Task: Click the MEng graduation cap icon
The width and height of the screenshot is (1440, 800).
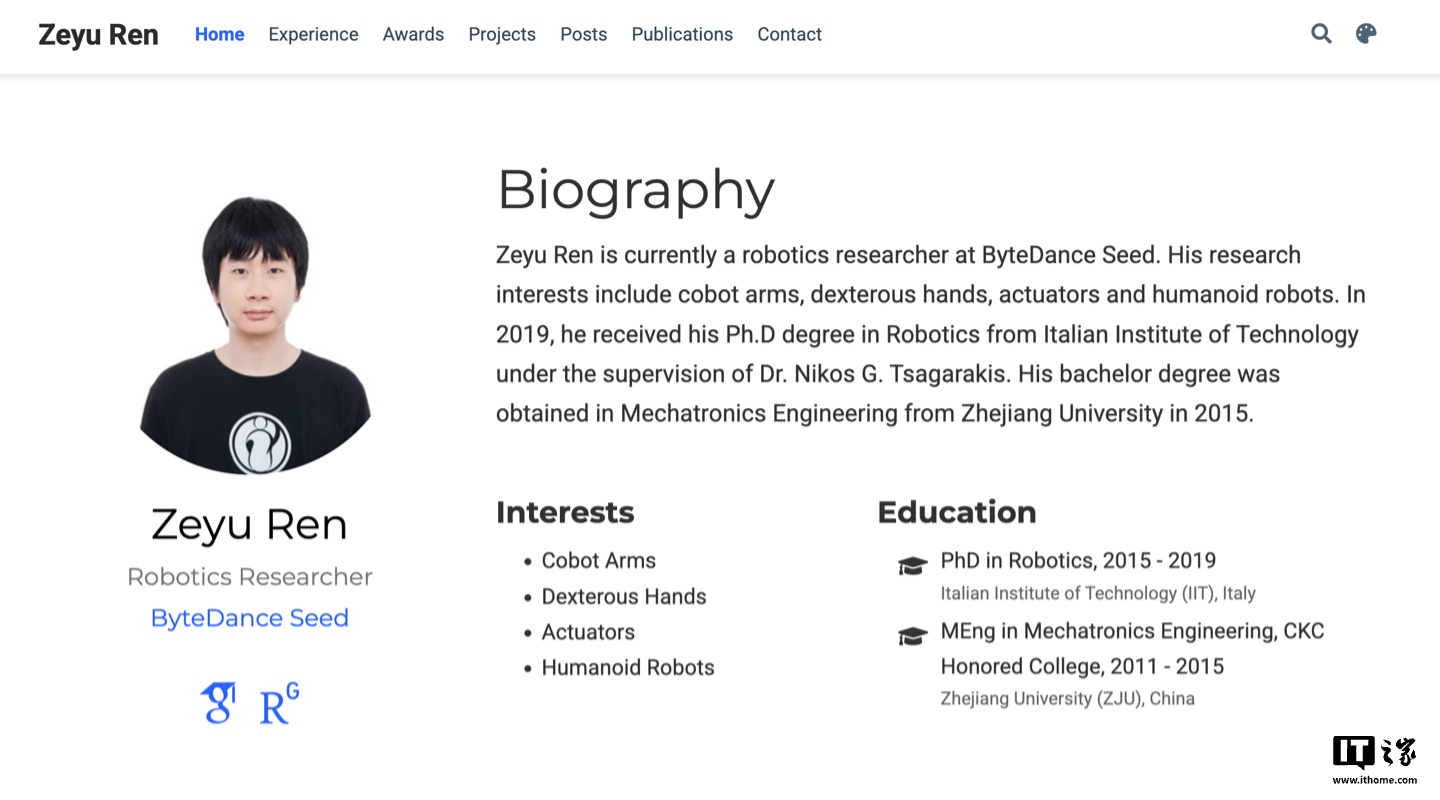Action: (x=912, y=636)
